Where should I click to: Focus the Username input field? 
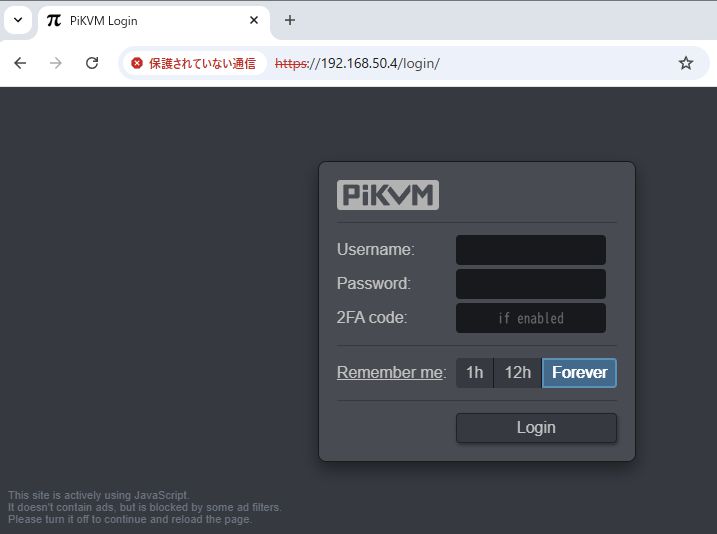tap(530, 250)
